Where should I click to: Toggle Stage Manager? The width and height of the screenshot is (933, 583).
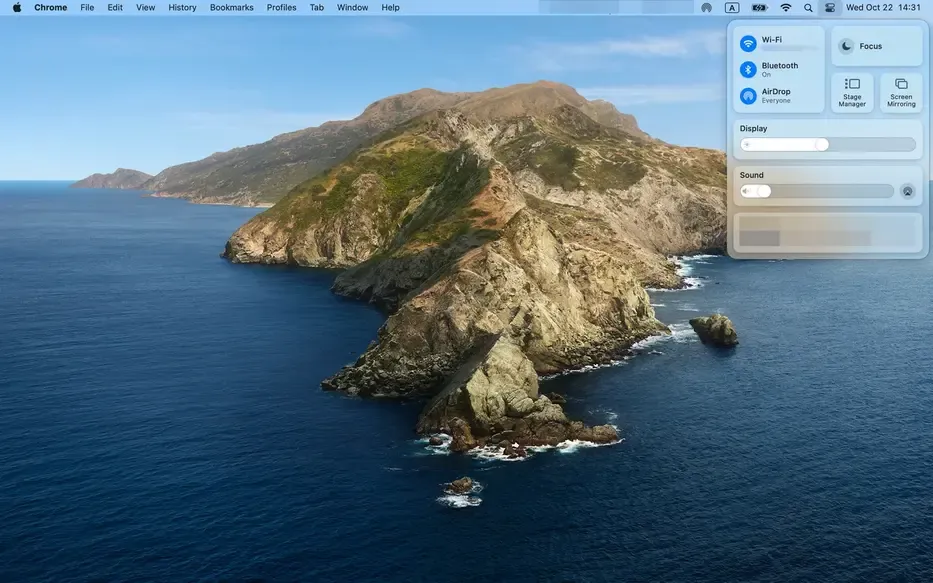[x=852, y=93]
